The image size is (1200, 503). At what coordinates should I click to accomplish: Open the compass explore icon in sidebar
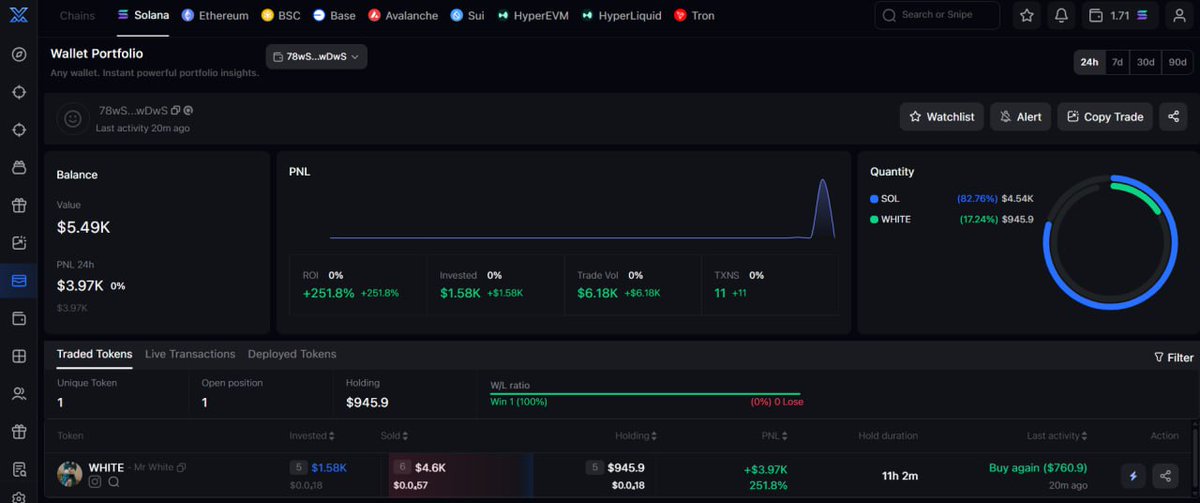(x=19, y=54)
